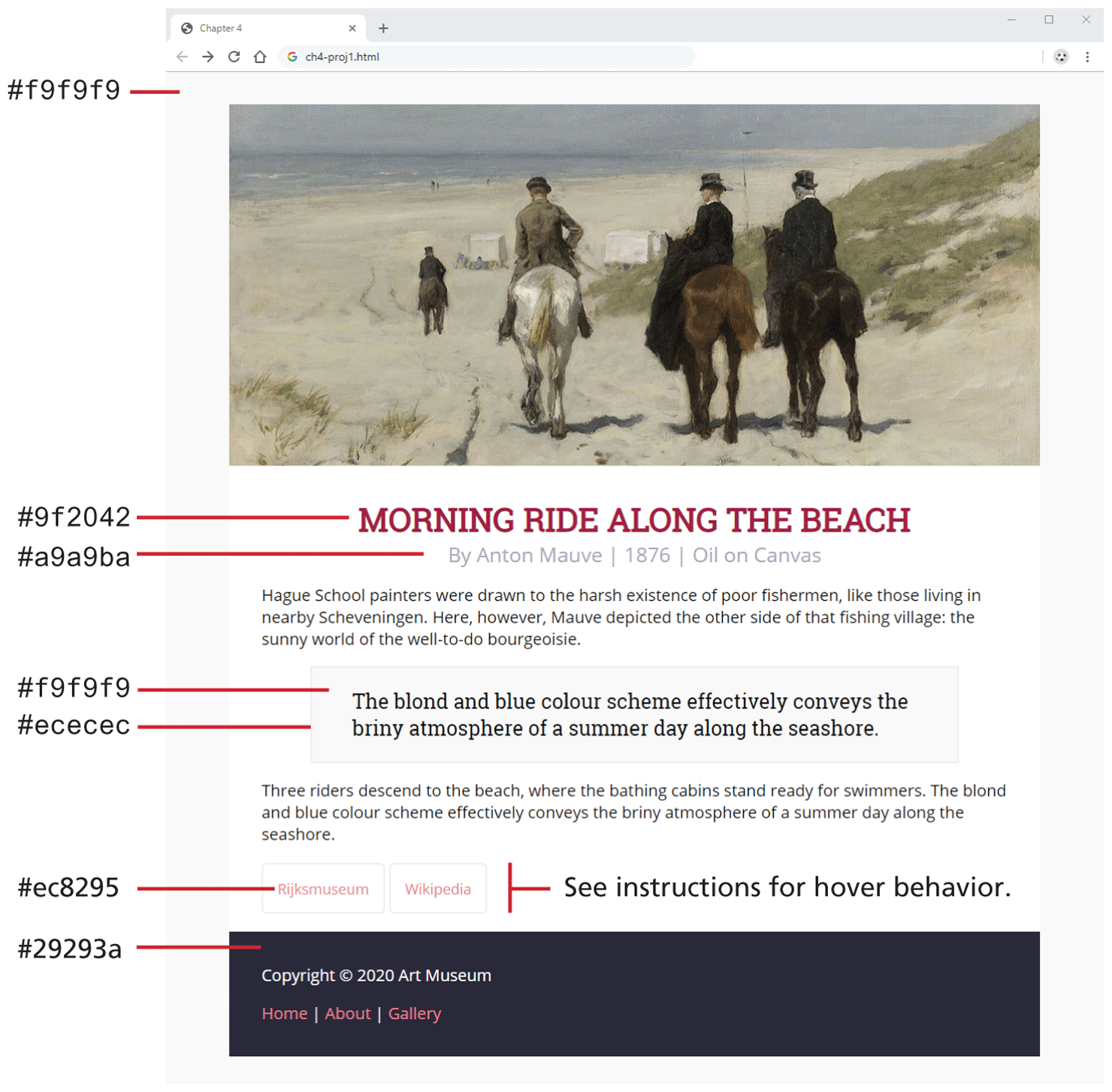Follow the Home link in footer
This screenshot has height=1092, width=1112.
pyautogui.click(x=284, y=1014)
